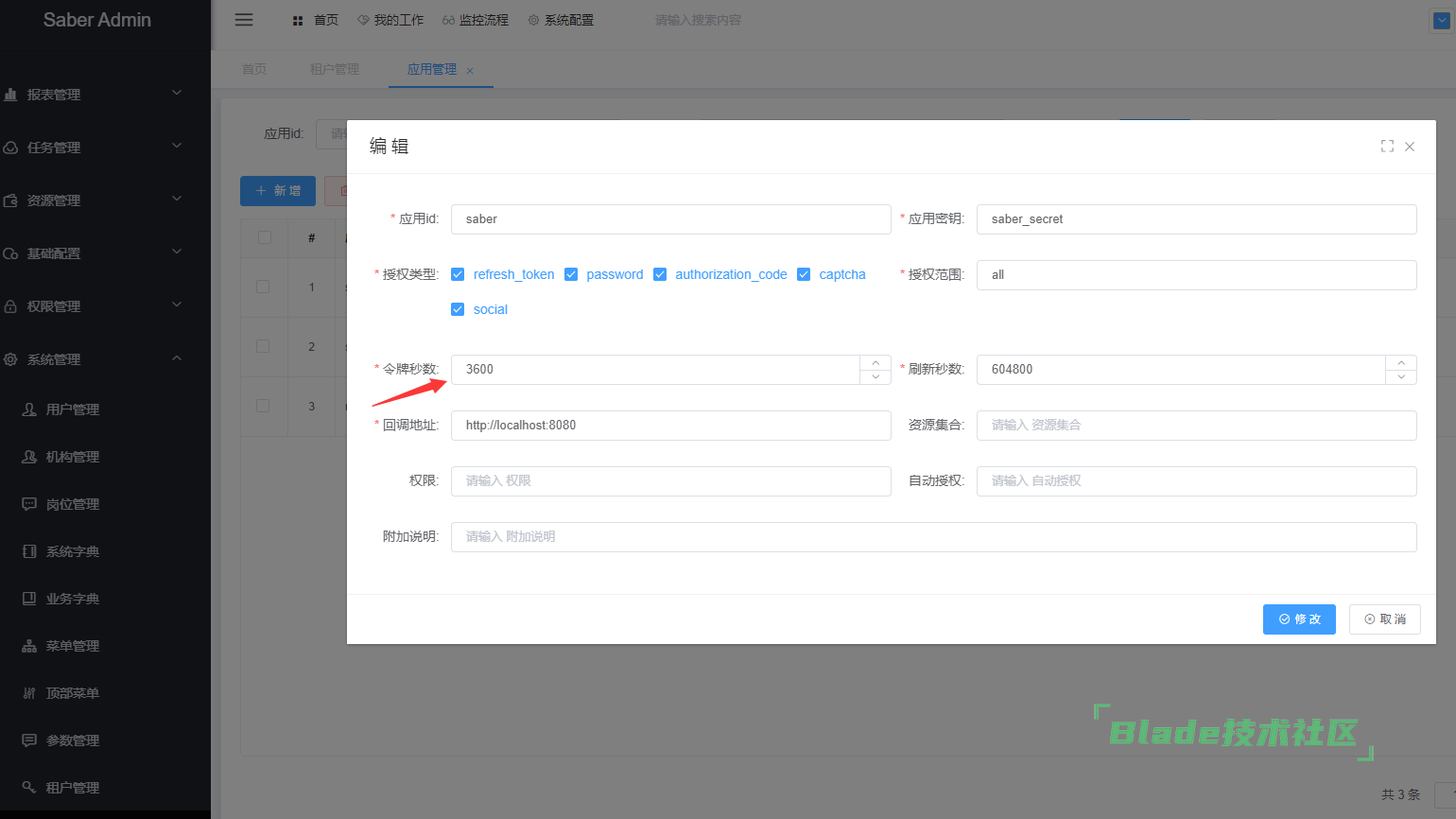Expand the 权限管理 menu chevron
This screenshot has height=819, width=1456.
[177, 305]
